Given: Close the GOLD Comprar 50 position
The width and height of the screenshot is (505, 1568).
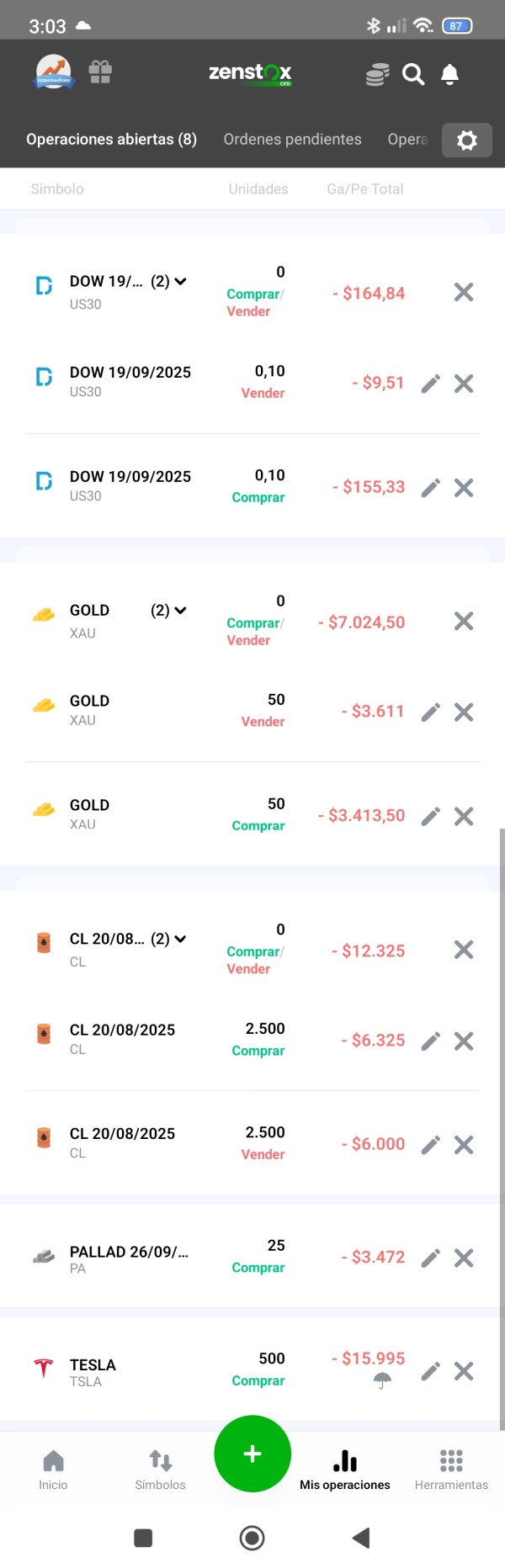Looking at the screenshot, I should click(x=464, y=816).
